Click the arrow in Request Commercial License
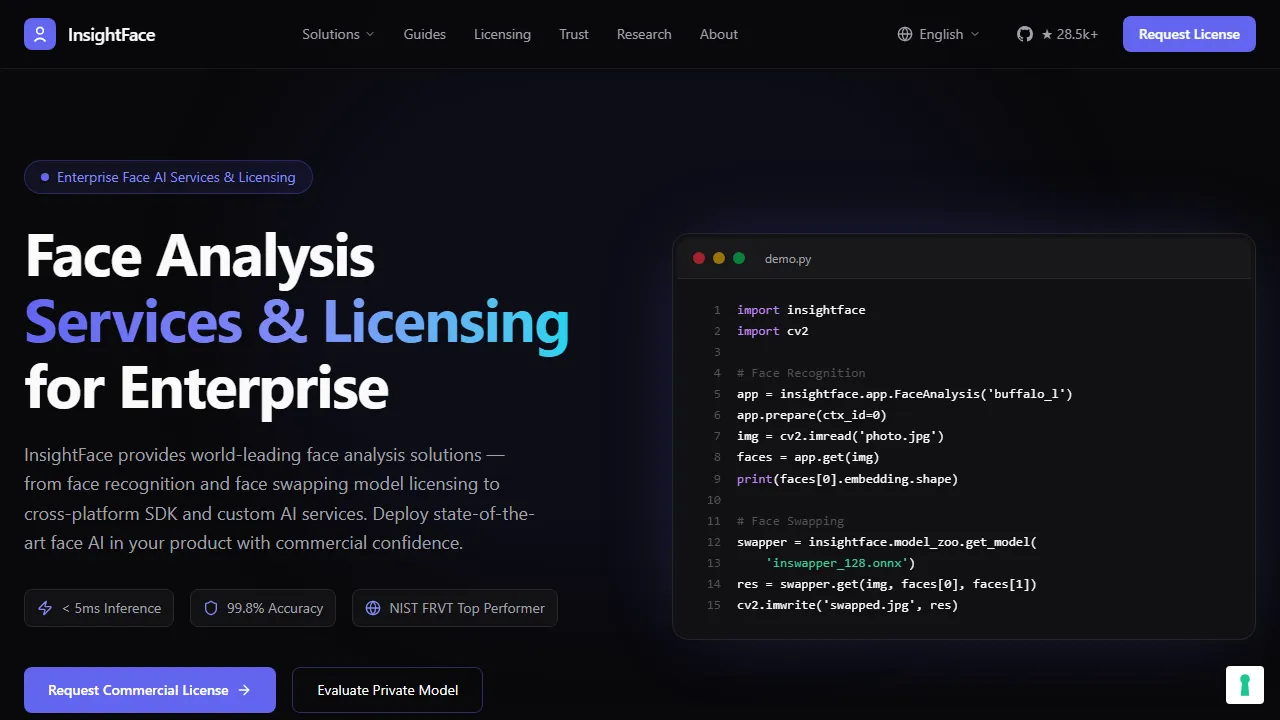 (x=244, y=690)
